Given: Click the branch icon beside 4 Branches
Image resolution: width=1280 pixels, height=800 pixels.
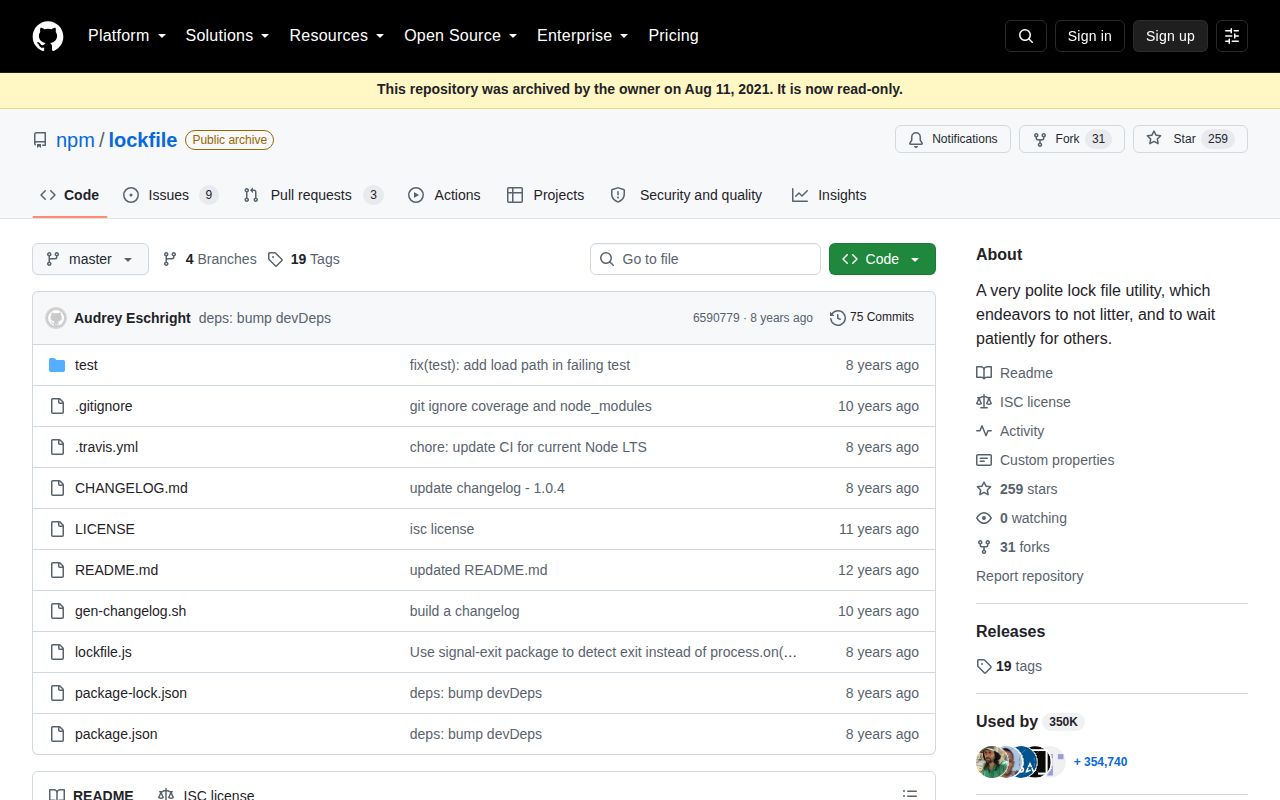Looking at the screenshot, I should (170, 259).
